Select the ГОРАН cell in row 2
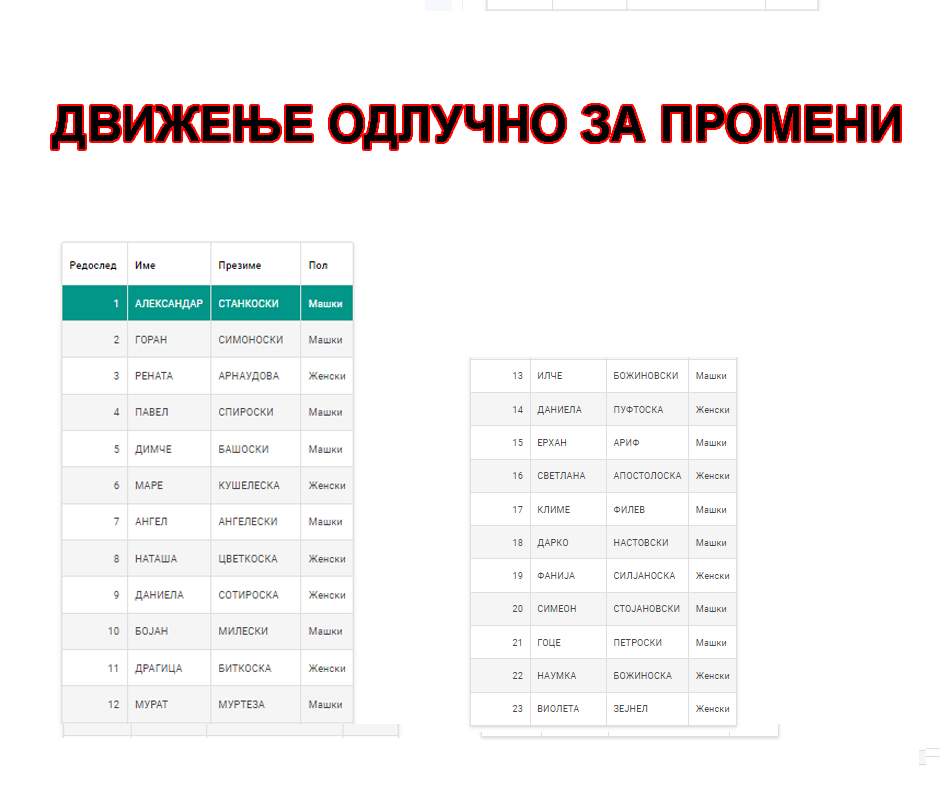 [x=151, y=340]
